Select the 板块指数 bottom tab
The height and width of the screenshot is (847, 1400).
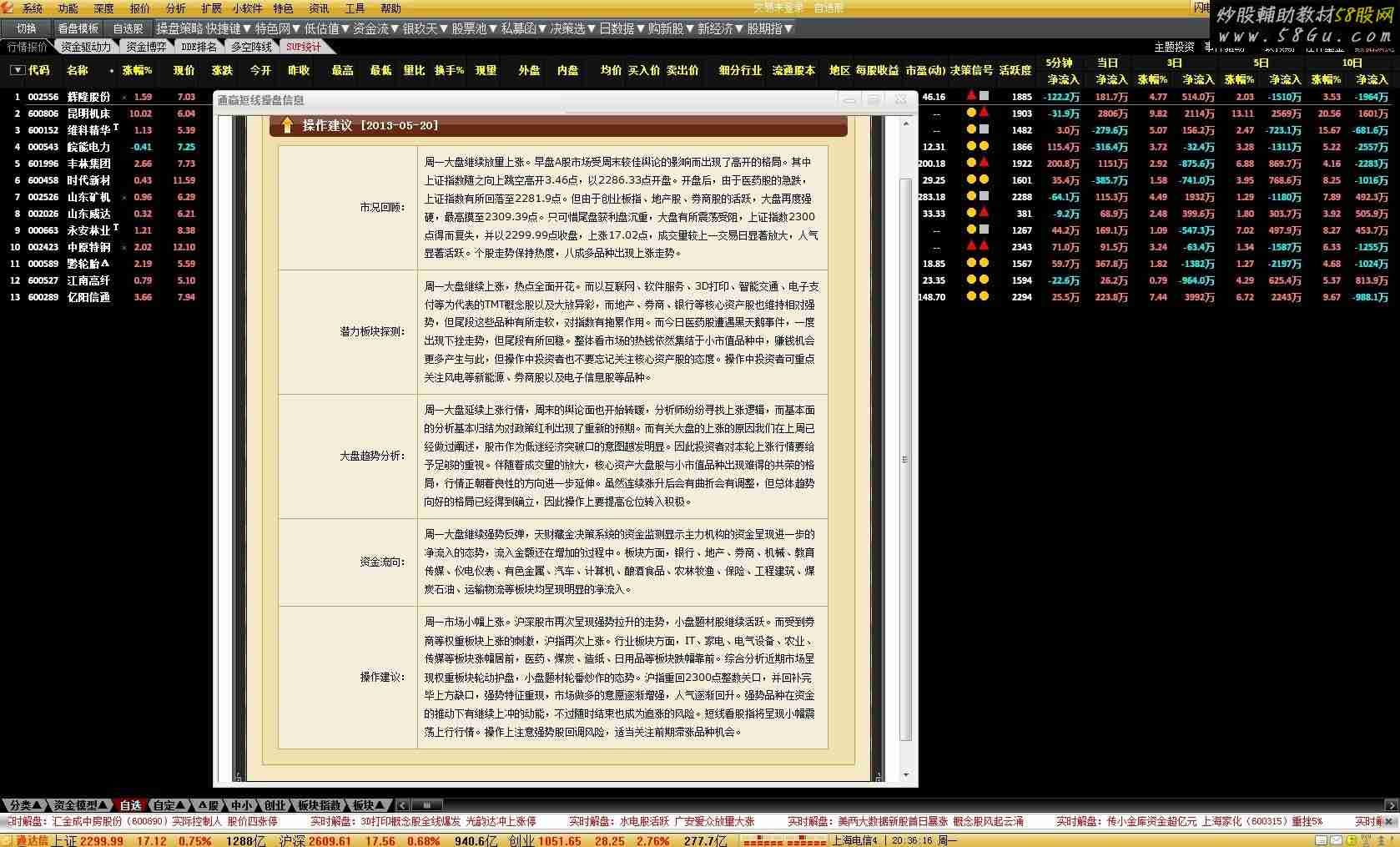coord(320,805)
